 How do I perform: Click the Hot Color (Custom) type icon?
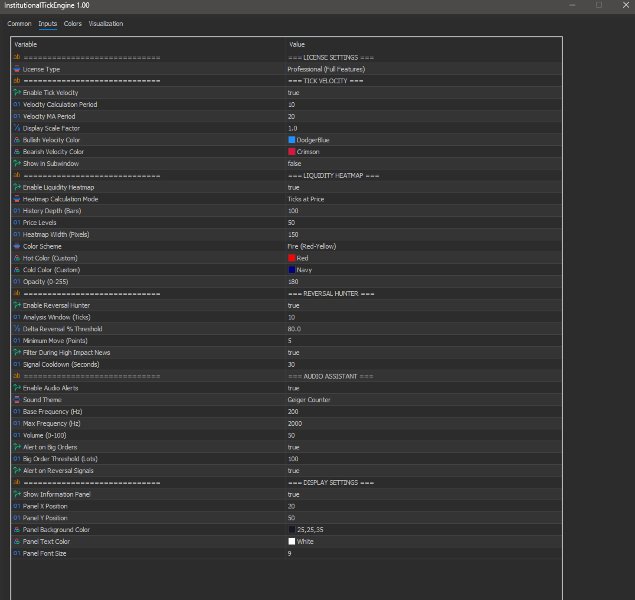[x=17, y=258]
